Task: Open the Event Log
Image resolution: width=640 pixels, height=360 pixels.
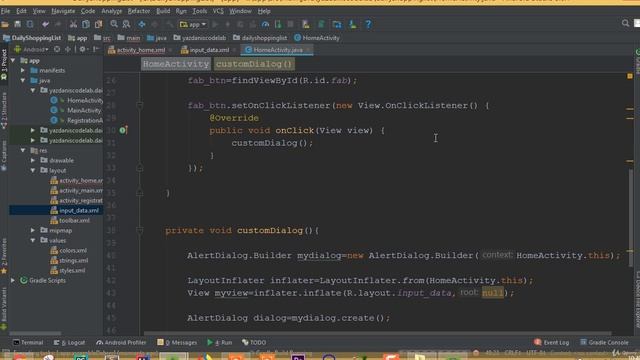Action: (x=551, y=342)
